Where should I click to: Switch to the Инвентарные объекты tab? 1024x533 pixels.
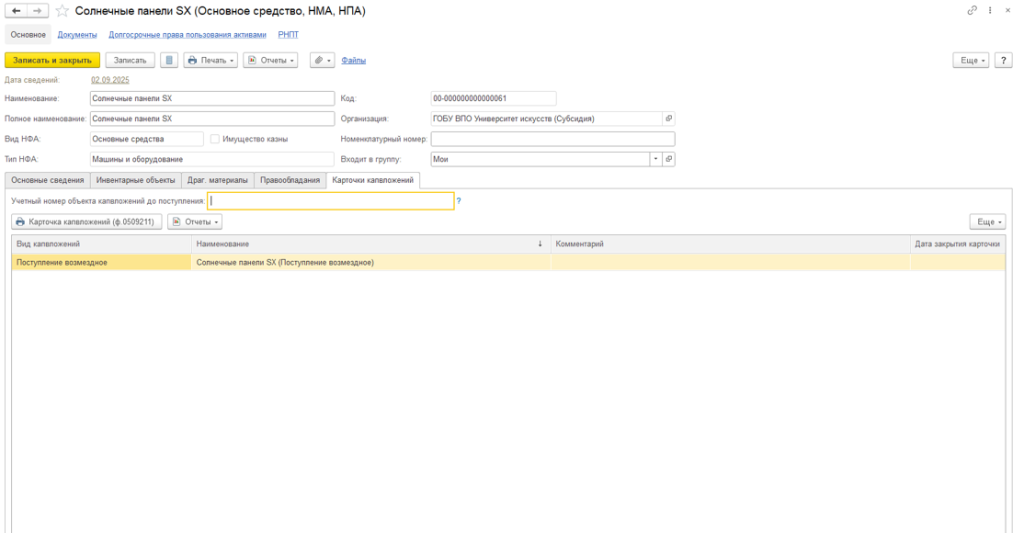coord(135,180)
